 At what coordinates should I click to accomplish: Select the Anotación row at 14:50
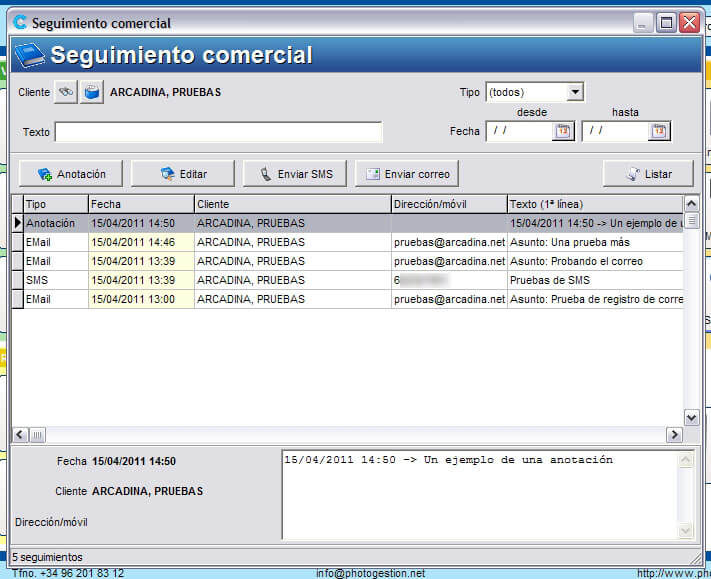click(347, 223)
